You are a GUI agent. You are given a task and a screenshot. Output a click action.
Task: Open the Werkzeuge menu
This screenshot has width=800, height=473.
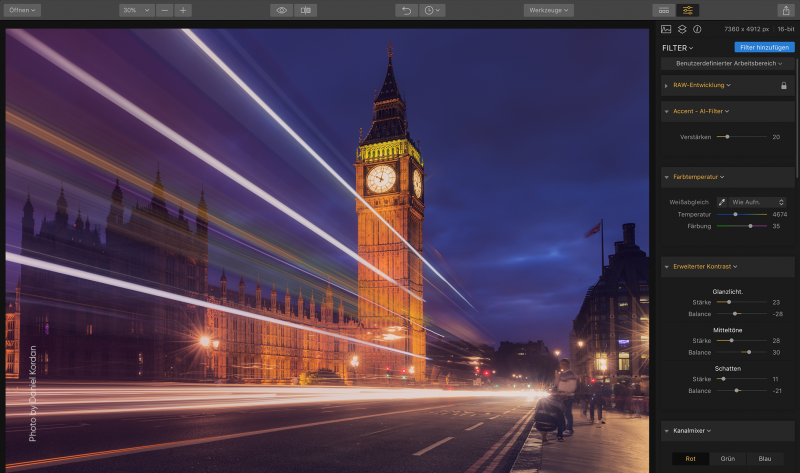click(x=548, y=10)
